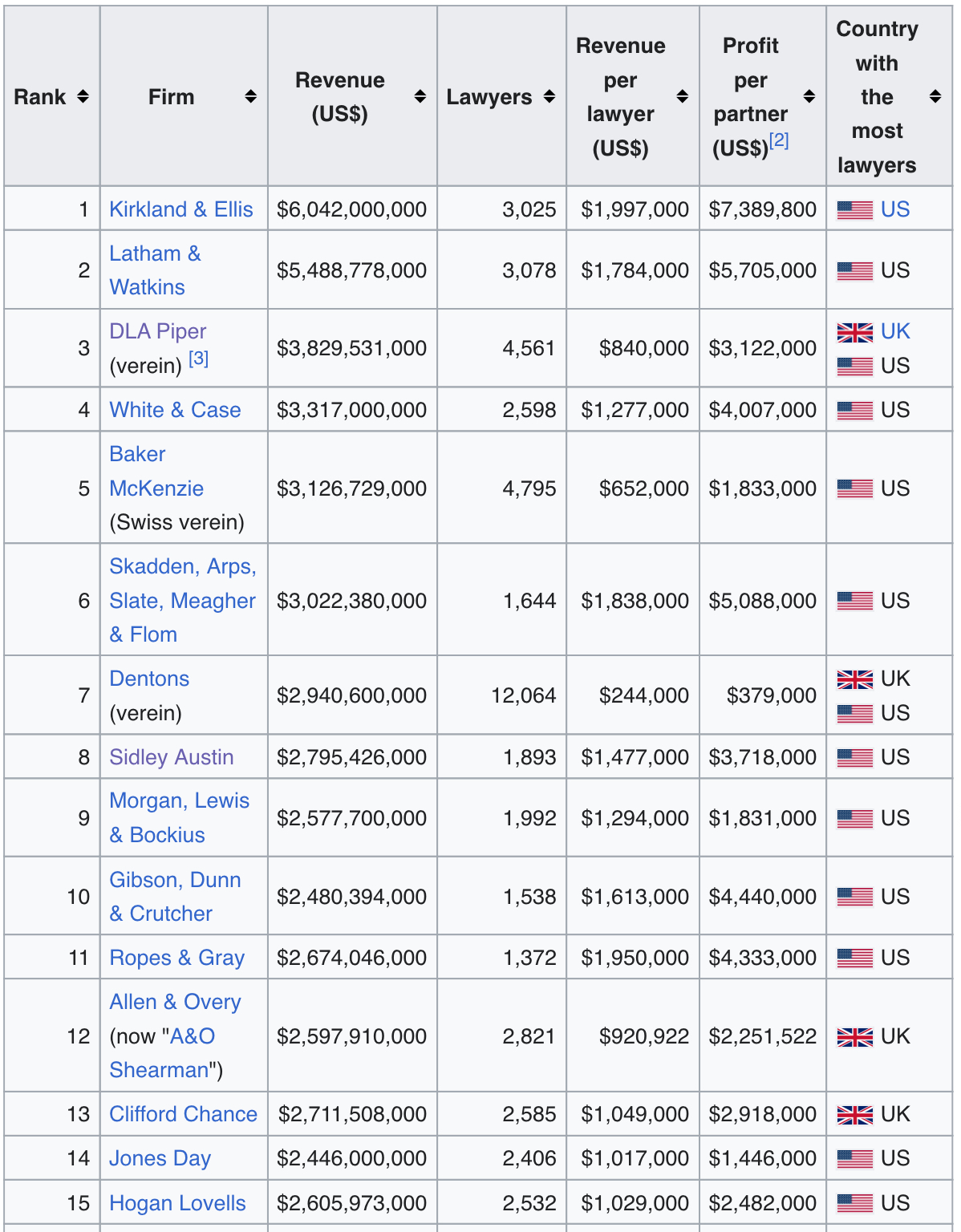Click the US flag in Latham & Watkins row

click(x=854, y=271)
